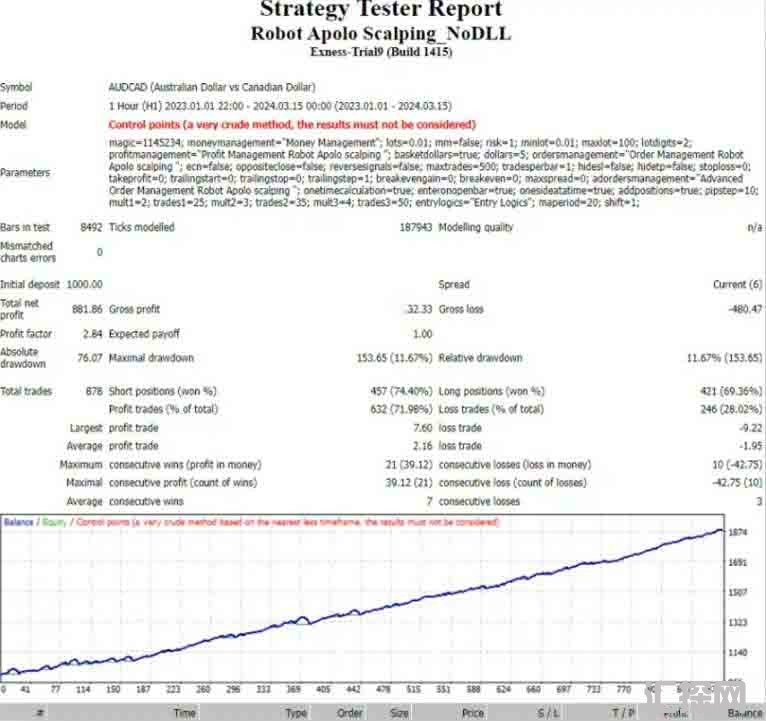This screenshot has width=766, height=721.
Task: Click the red Control points model warning
Action: (291, 125)
